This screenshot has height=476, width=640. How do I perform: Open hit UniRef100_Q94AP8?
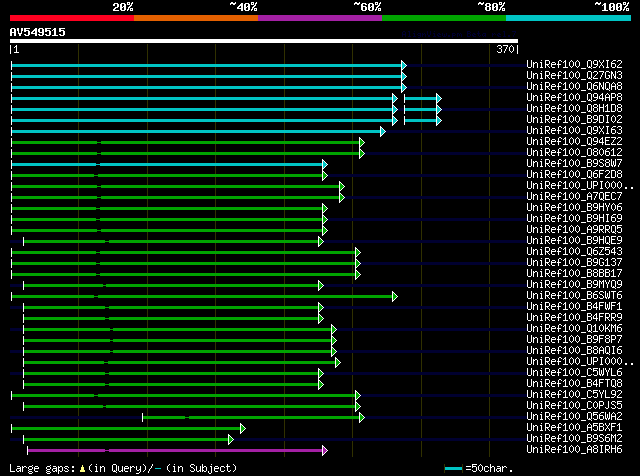tap(574, 97)
